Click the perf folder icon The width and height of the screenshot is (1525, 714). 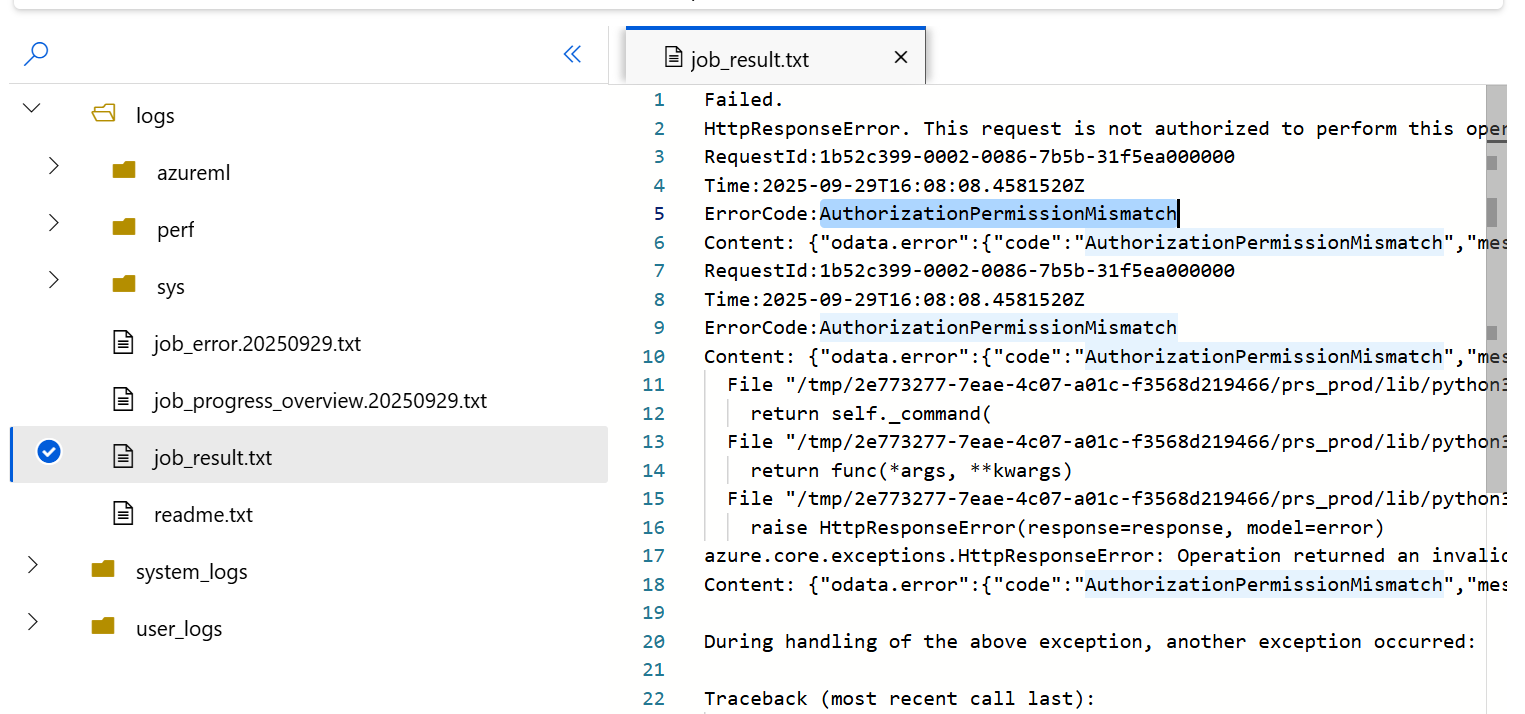coord(124,227)
